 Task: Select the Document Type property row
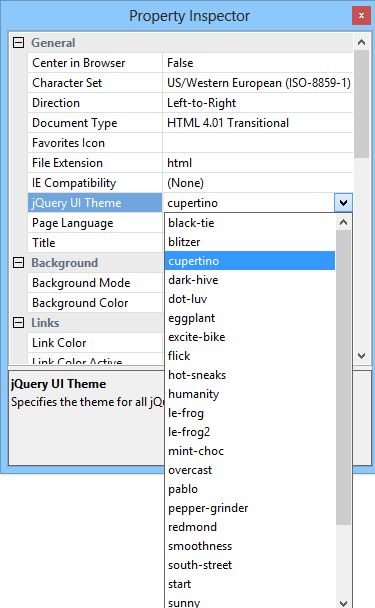[190, 123]
